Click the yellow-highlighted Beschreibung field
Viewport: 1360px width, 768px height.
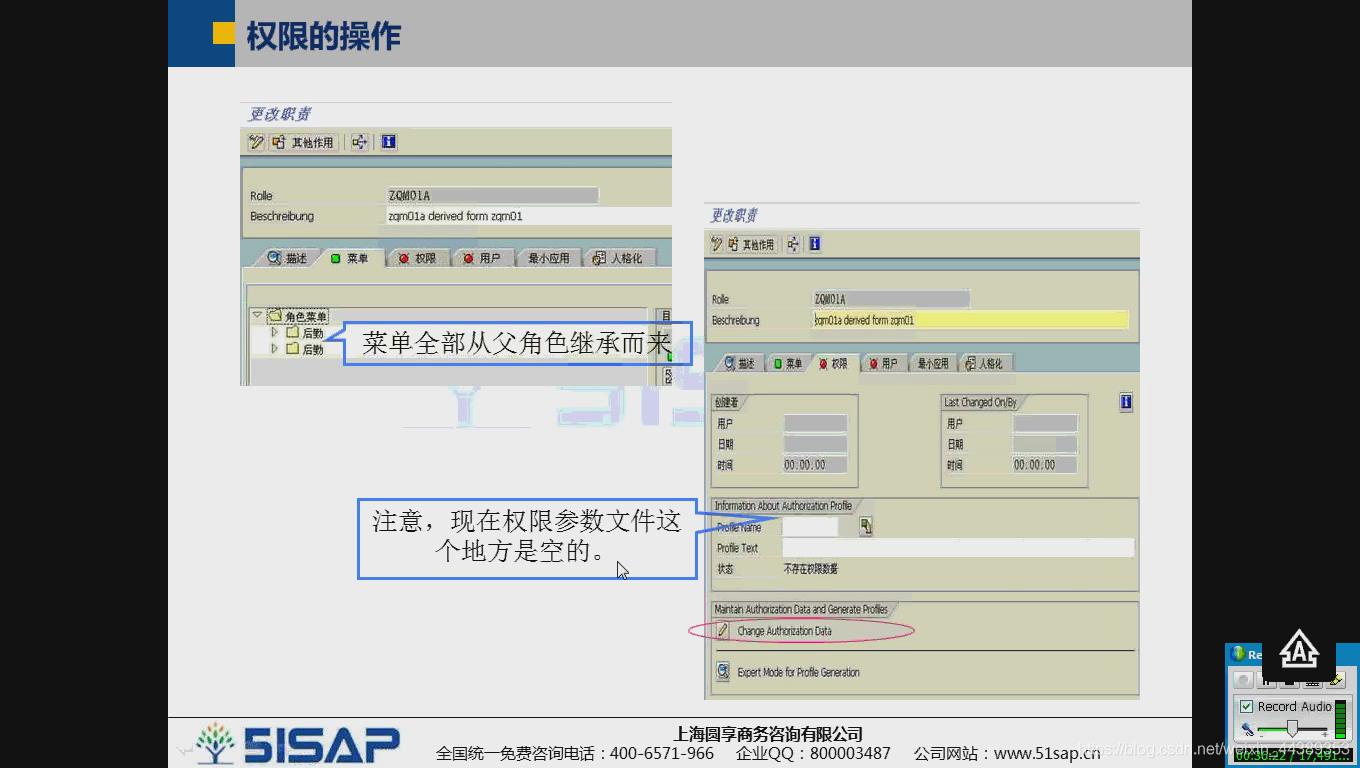pos(970,320)
